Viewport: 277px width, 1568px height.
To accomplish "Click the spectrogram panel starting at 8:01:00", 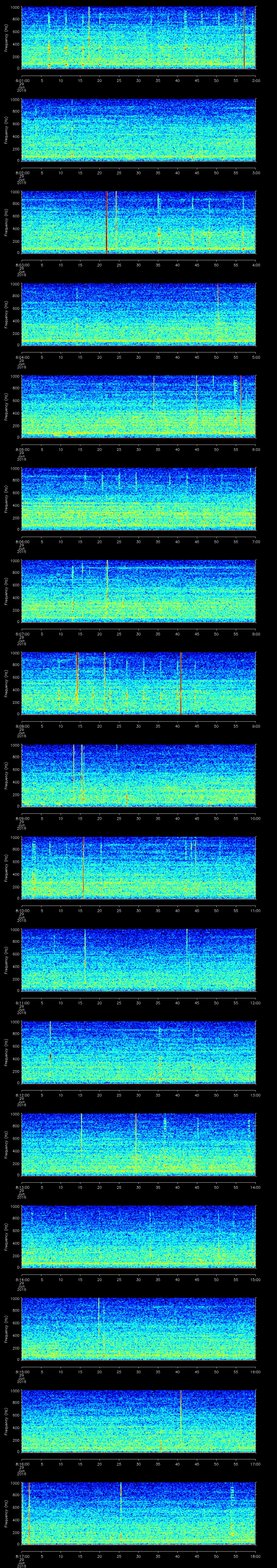I will 139,38.
